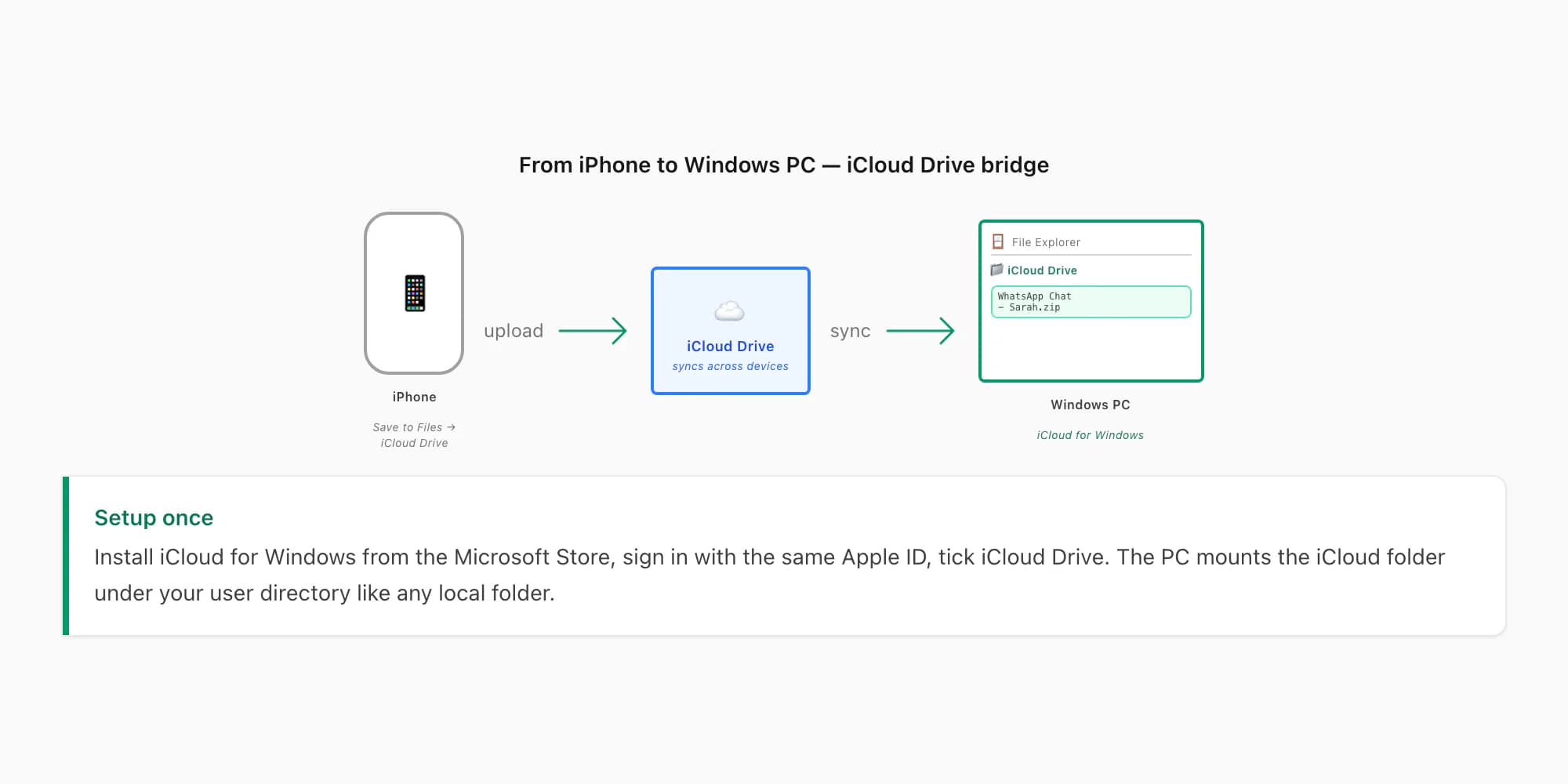Select the WhatsApp Chat – Sarah.zip file
The image size is (1568, 784).
[x=1091, y=302]
